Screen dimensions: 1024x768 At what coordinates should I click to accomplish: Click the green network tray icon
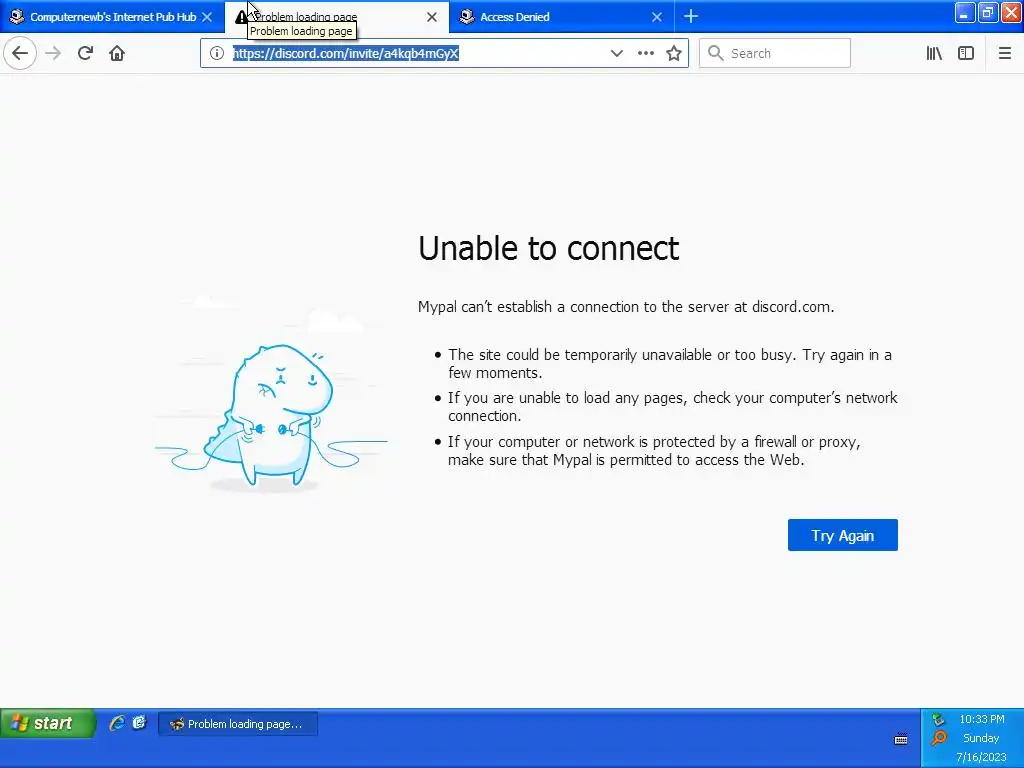(x=938, y=719)
